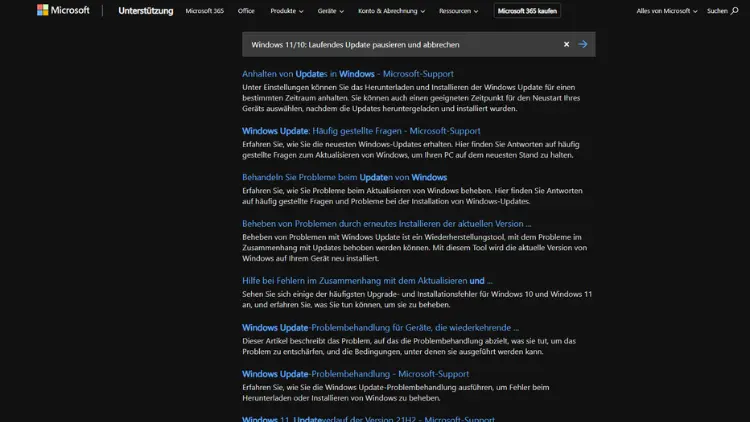Open Windows Update: Häufig gestellte Fragen result
750x422 pixels.
(x=361, y=131)
